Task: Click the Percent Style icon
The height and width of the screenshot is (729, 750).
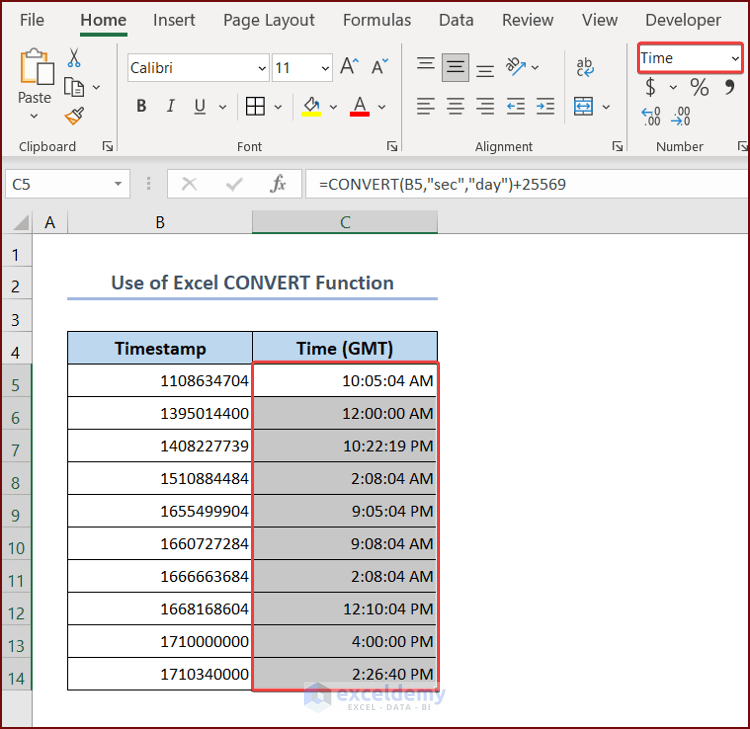Action: click(x=699, y=88)
